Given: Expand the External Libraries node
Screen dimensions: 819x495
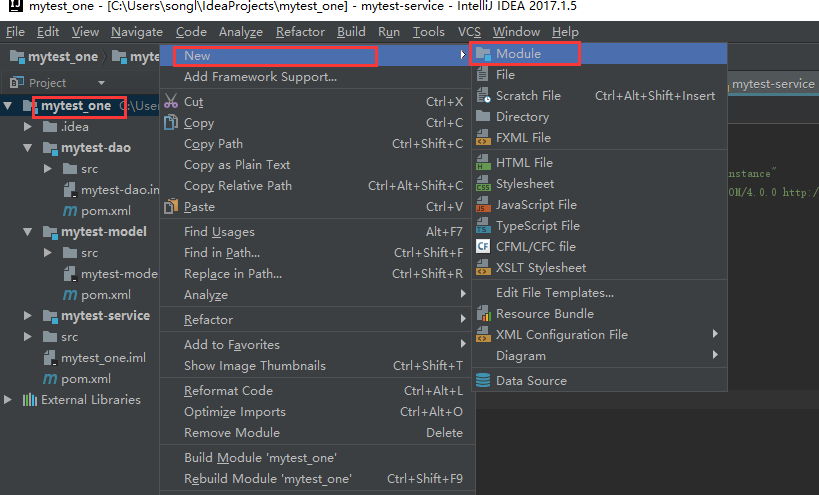Looking at the screenshot, I should click(8, 400).
